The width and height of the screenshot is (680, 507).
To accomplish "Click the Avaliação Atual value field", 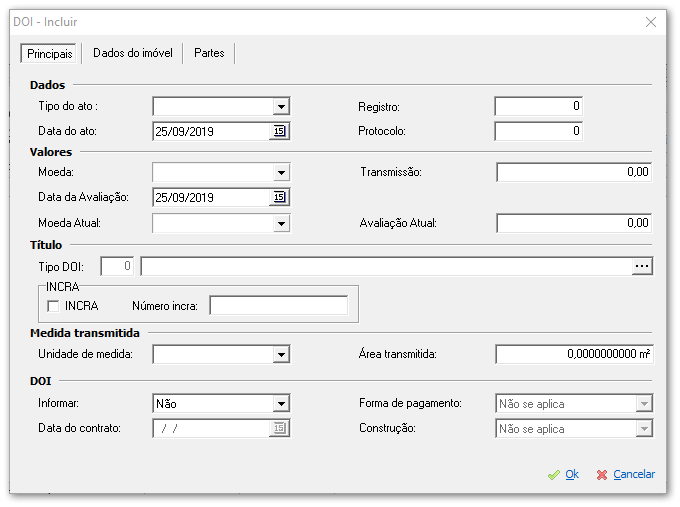I will [x=574, y=223].
